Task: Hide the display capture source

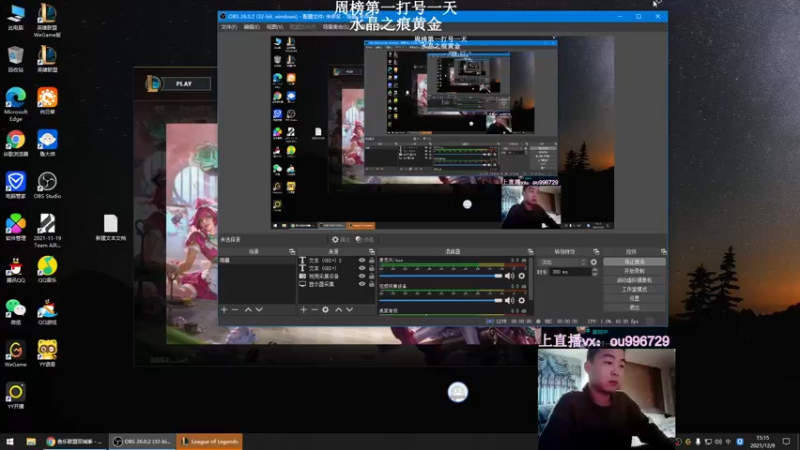Action: click(362, 284)
